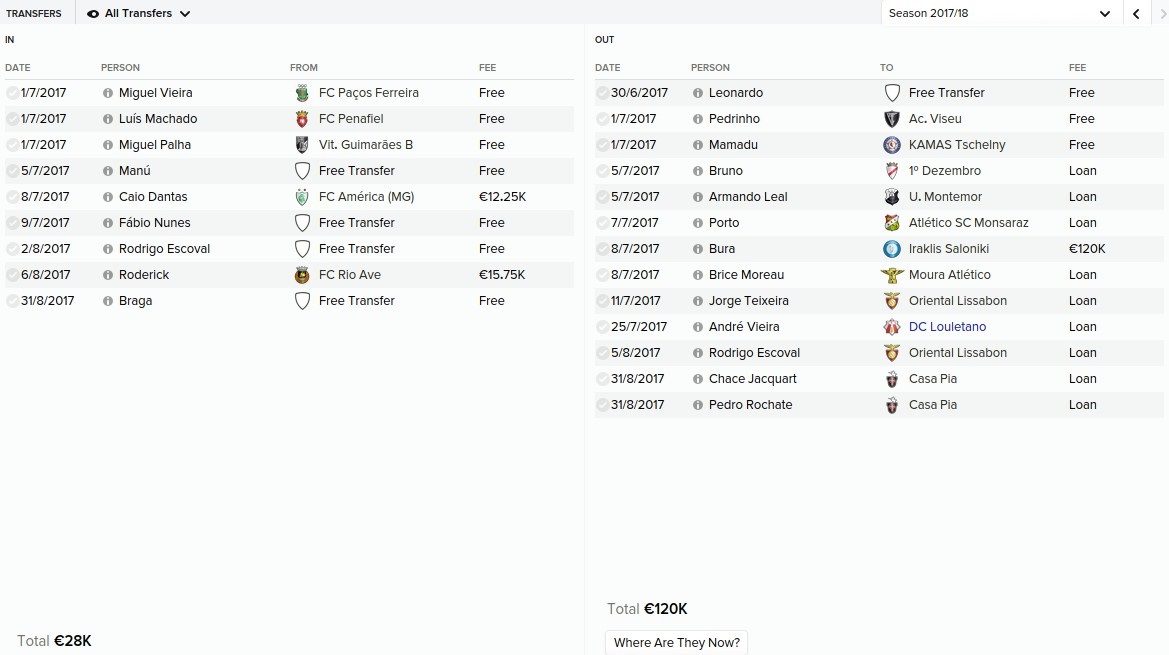Image resolution: width=1169 pixels, height=655 pixels.
Task: Open the Season 2017/18 dropdown
Action: click(x=1001, y=13)
